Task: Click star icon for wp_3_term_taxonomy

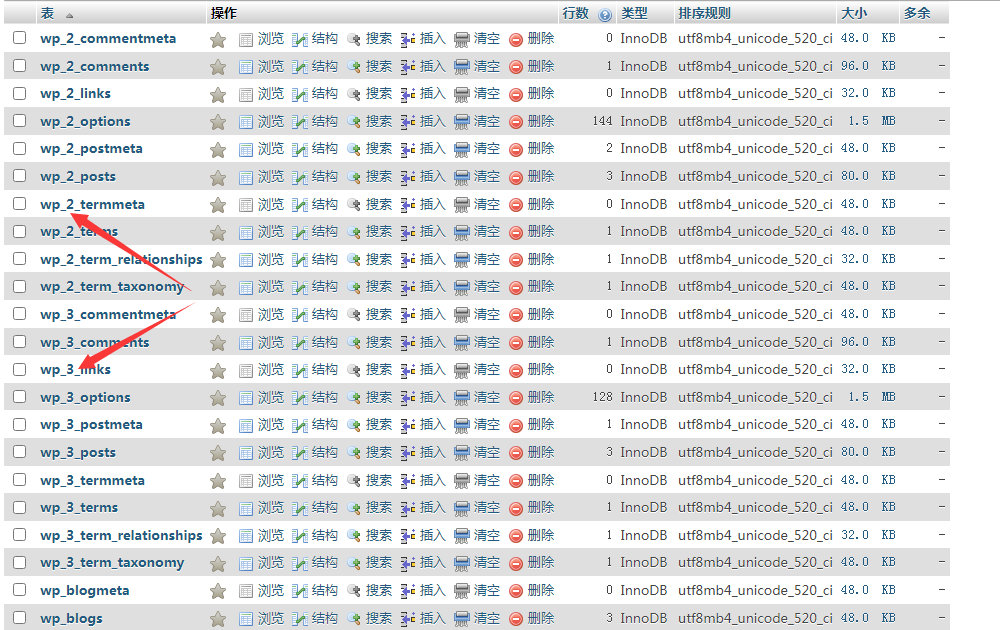Action: point(218,563)
